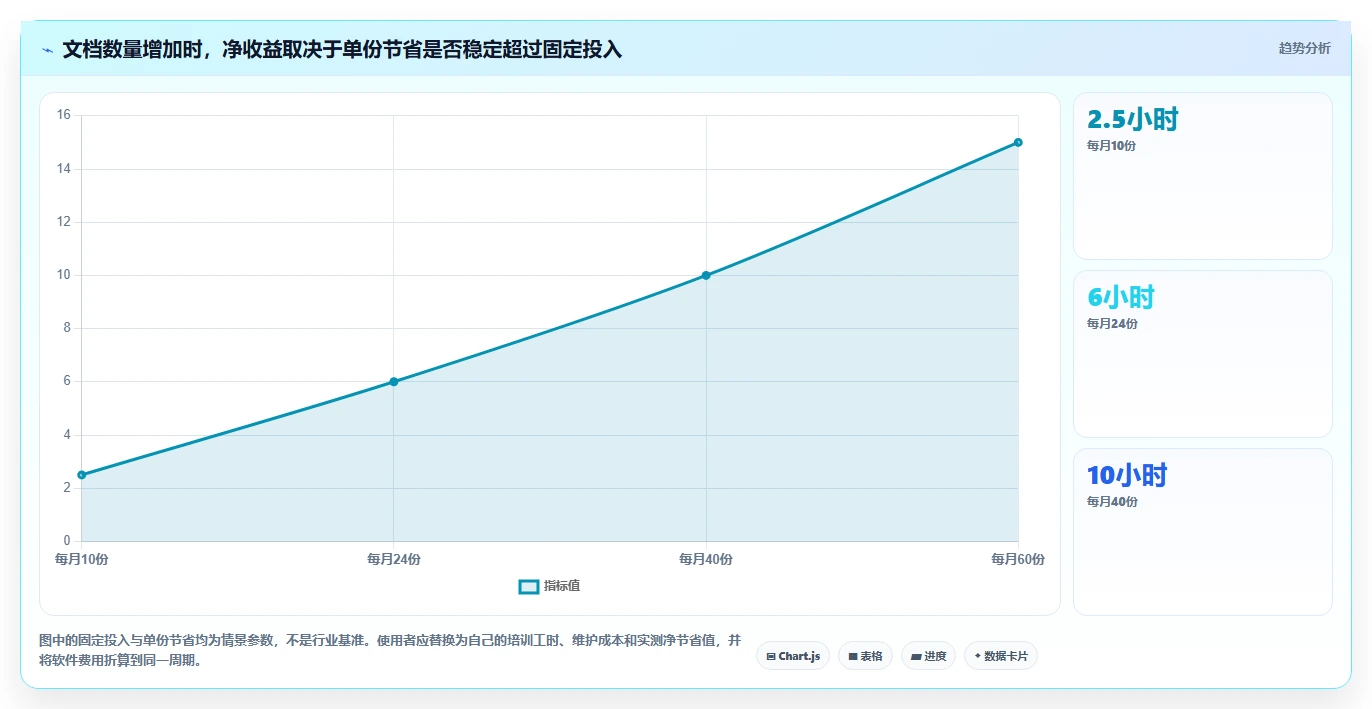Image resolution: width=1372 pixels, height=709 pixels.
Task: Click the y-axis value 16
Action: [64, 115]
